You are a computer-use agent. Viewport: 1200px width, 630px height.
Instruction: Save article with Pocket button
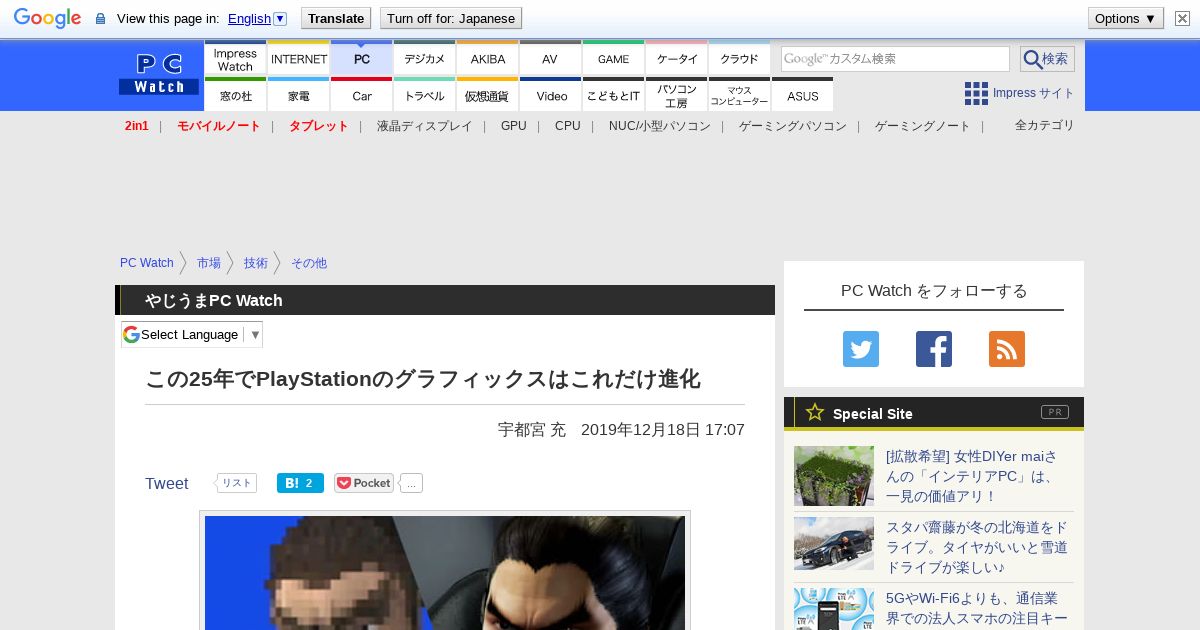pos(364,483)
